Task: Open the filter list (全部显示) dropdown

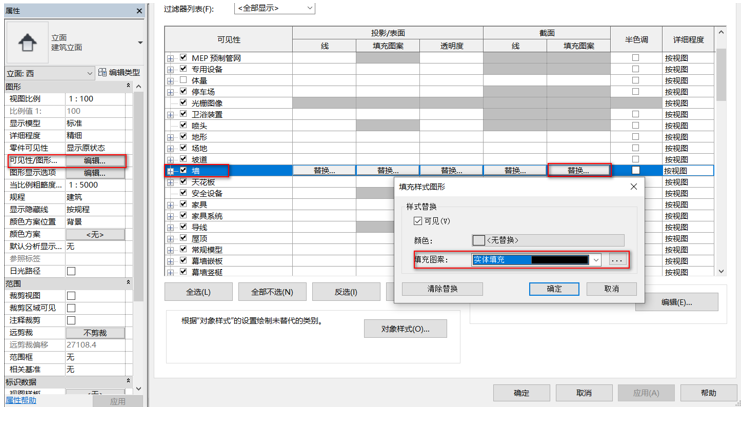Action: (x=275, y=8)
